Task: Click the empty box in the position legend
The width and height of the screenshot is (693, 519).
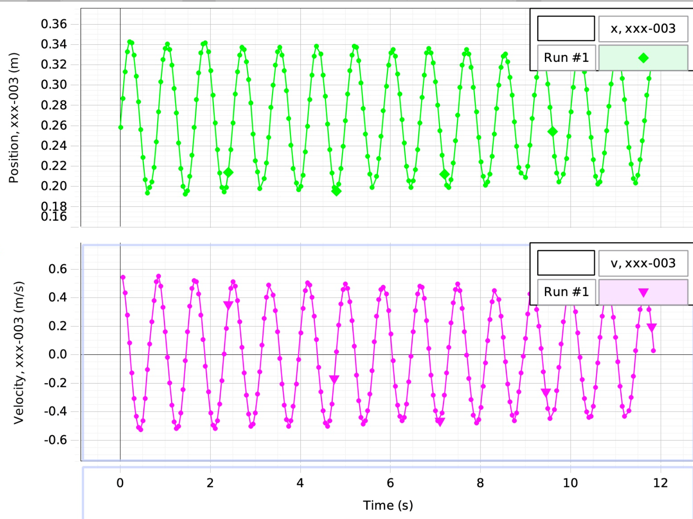Action: (566, 28)
